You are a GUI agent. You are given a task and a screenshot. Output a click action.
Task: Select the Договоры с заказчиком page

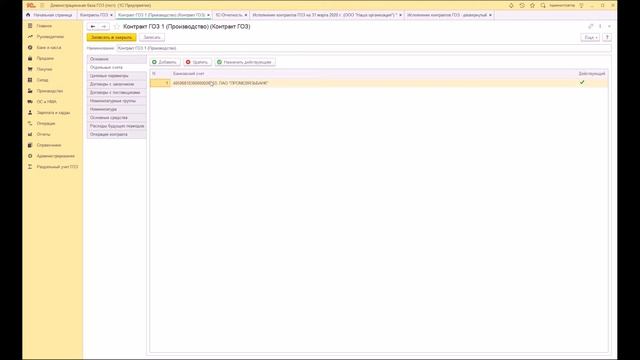pos(117,84)
